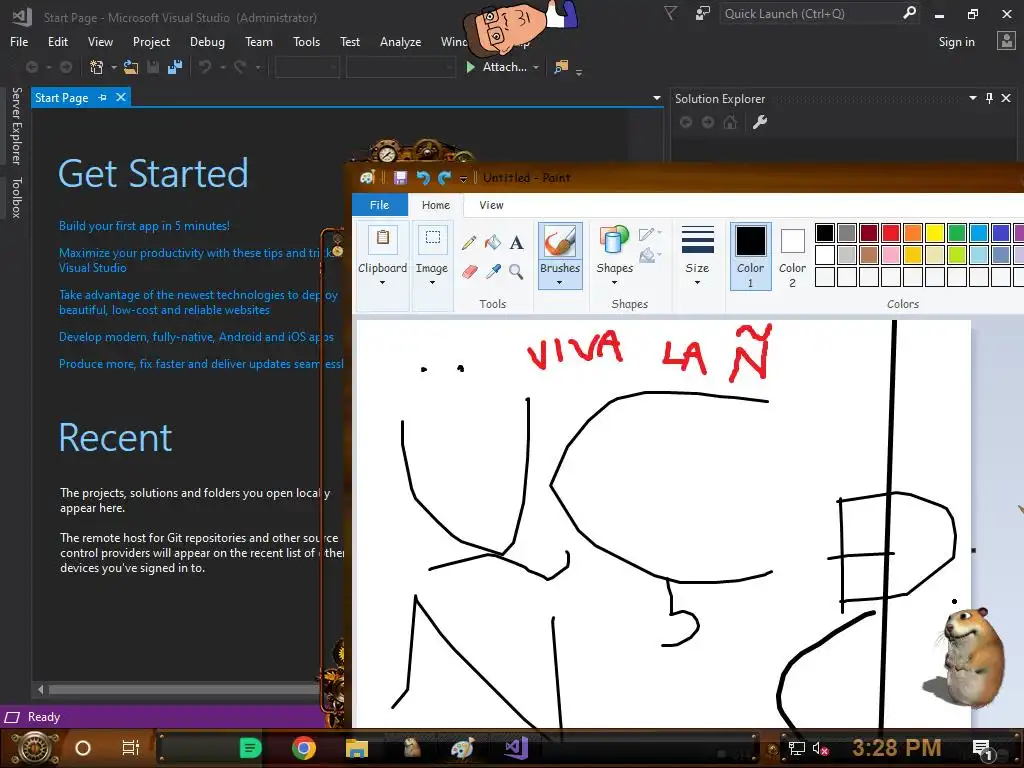
Task: Open File Explorer from the taskbar
Action: (x=357, y=748)
